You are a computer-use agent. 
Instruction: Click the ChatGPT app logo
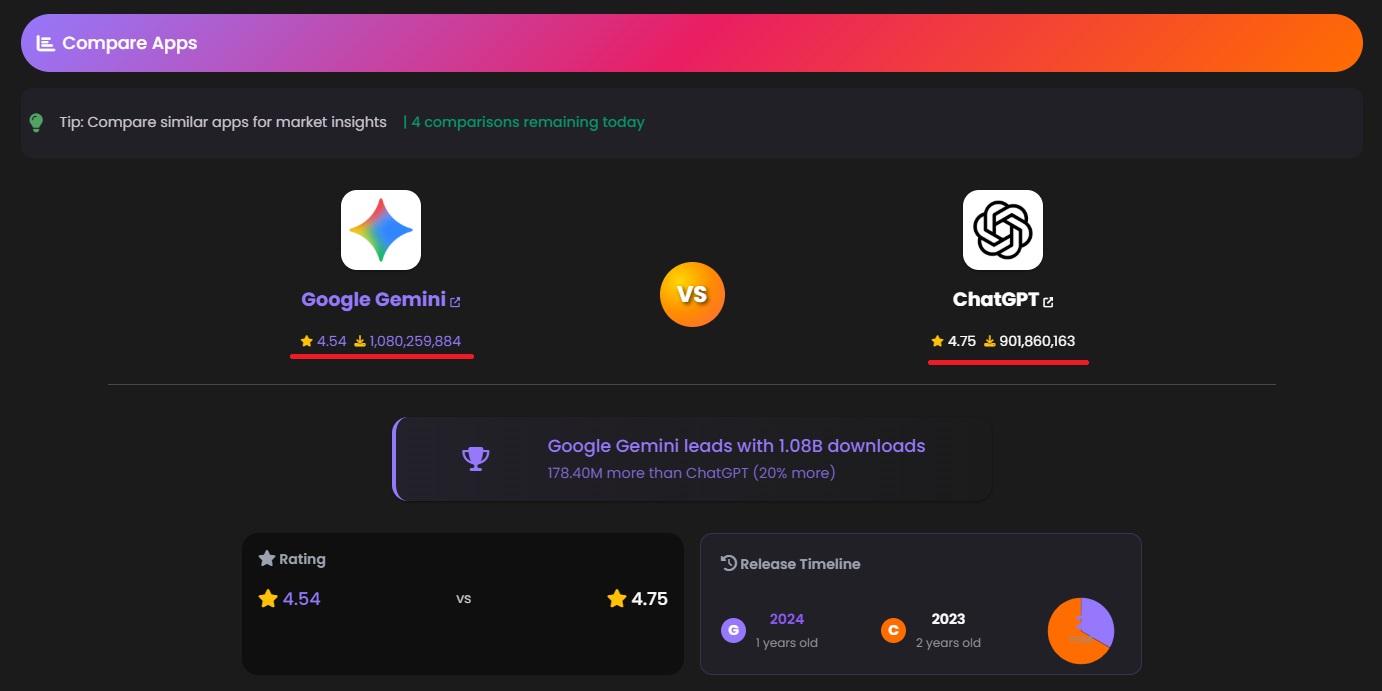(x=1002, y=230)
